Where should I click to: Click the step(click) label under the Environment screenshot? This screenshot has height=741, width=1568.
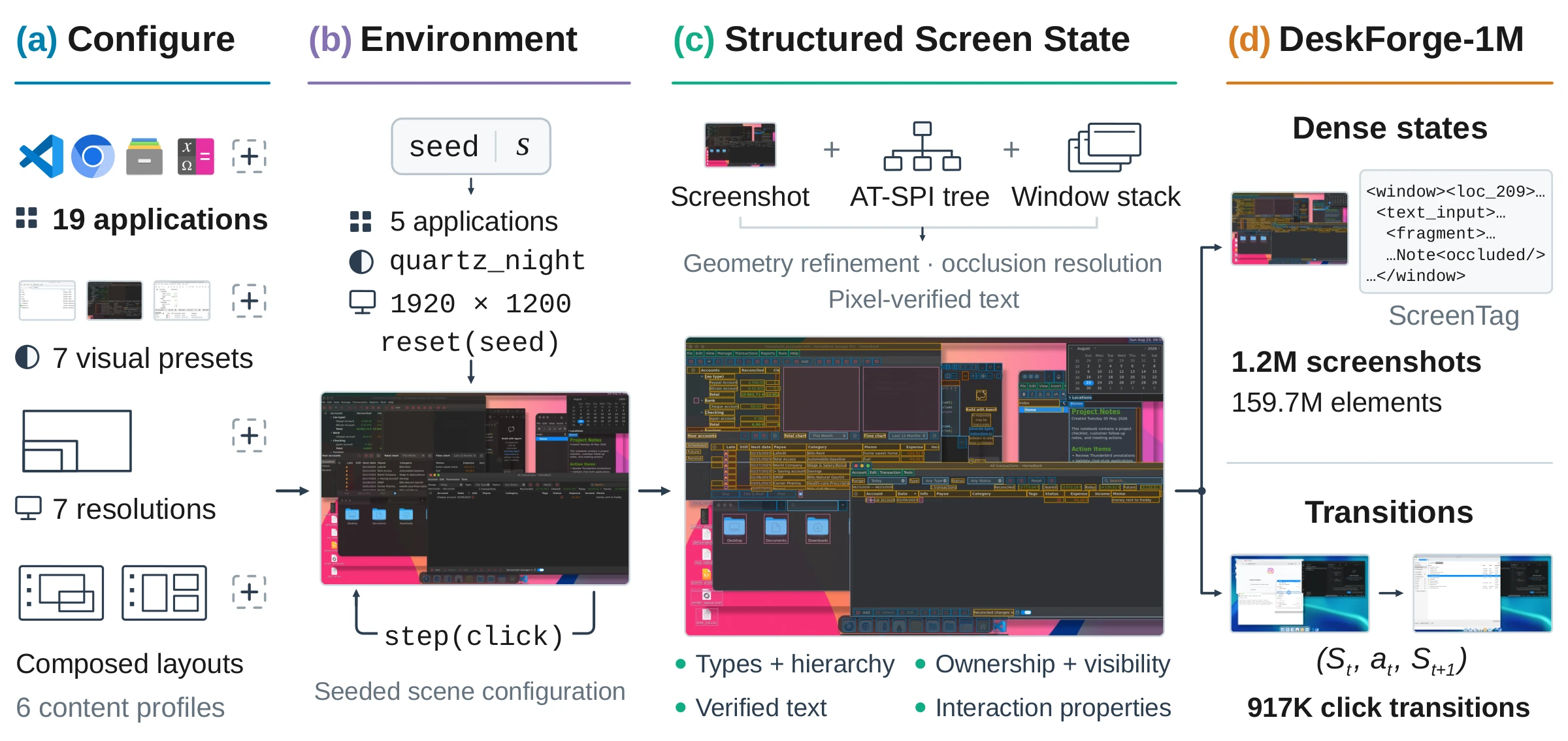(474, 636)
